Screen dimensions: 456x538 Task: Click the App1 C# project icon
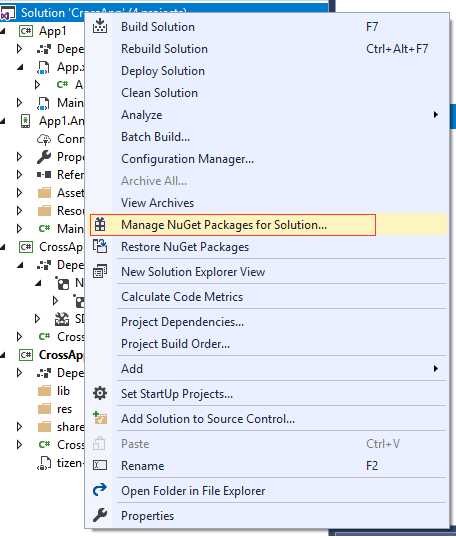(x=26, y=31)
